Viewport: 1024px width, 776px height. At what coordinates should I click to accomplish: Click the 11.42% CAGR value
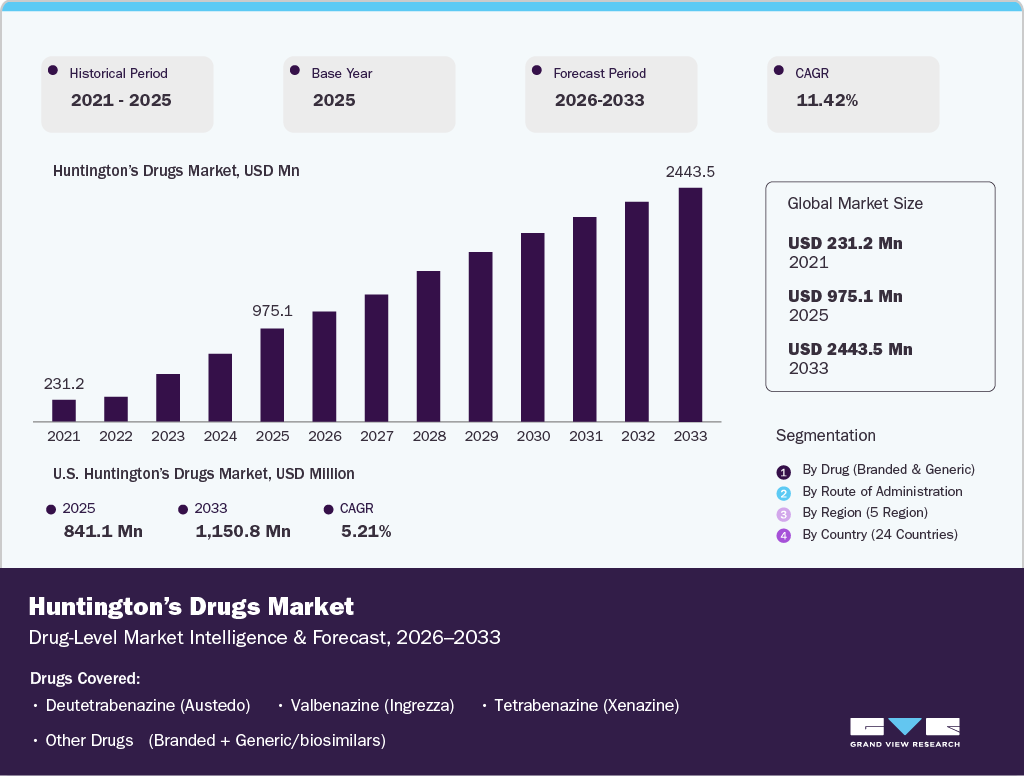pyautogui.click(x=827, y=100)
